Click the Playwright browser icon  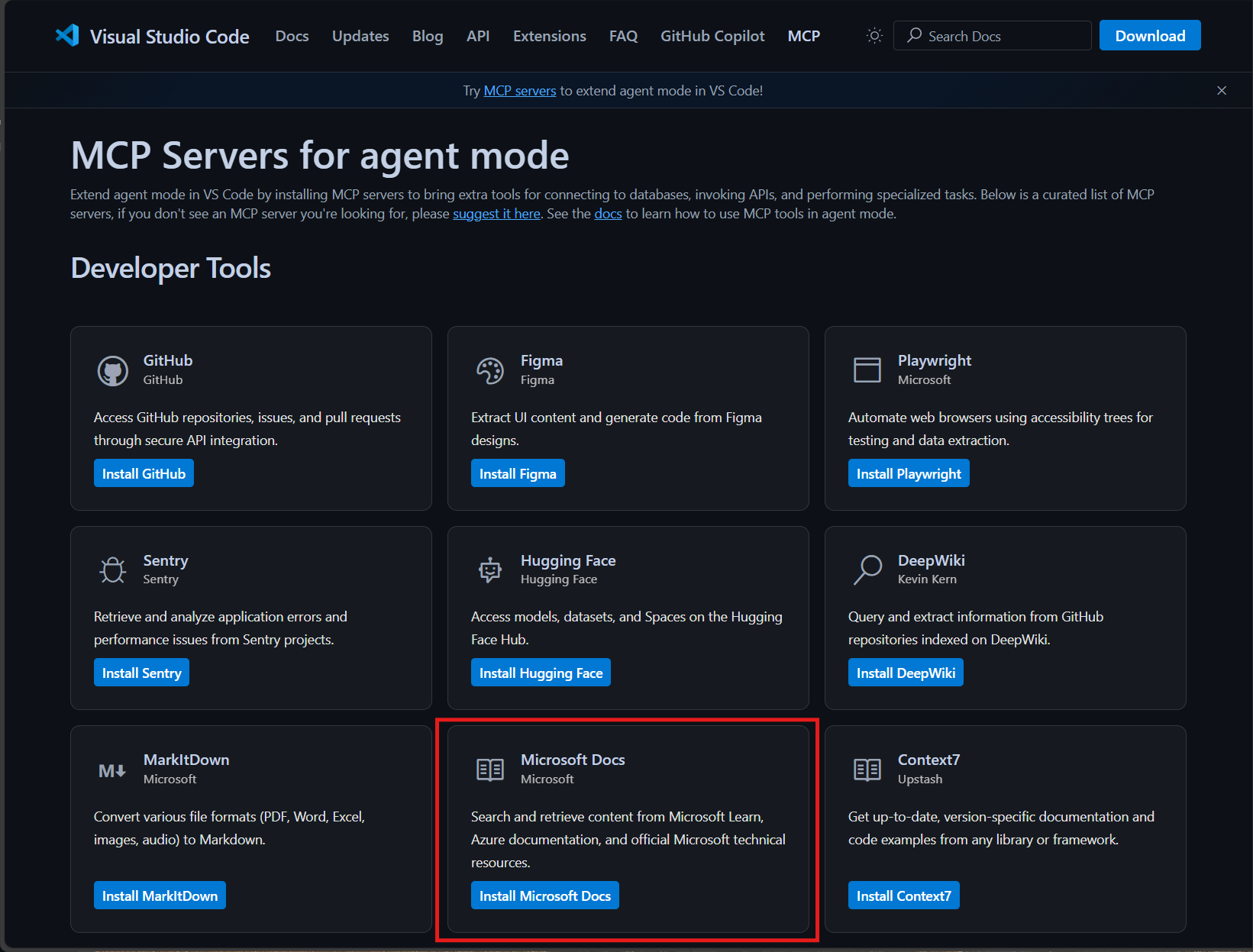coord(867,370)
